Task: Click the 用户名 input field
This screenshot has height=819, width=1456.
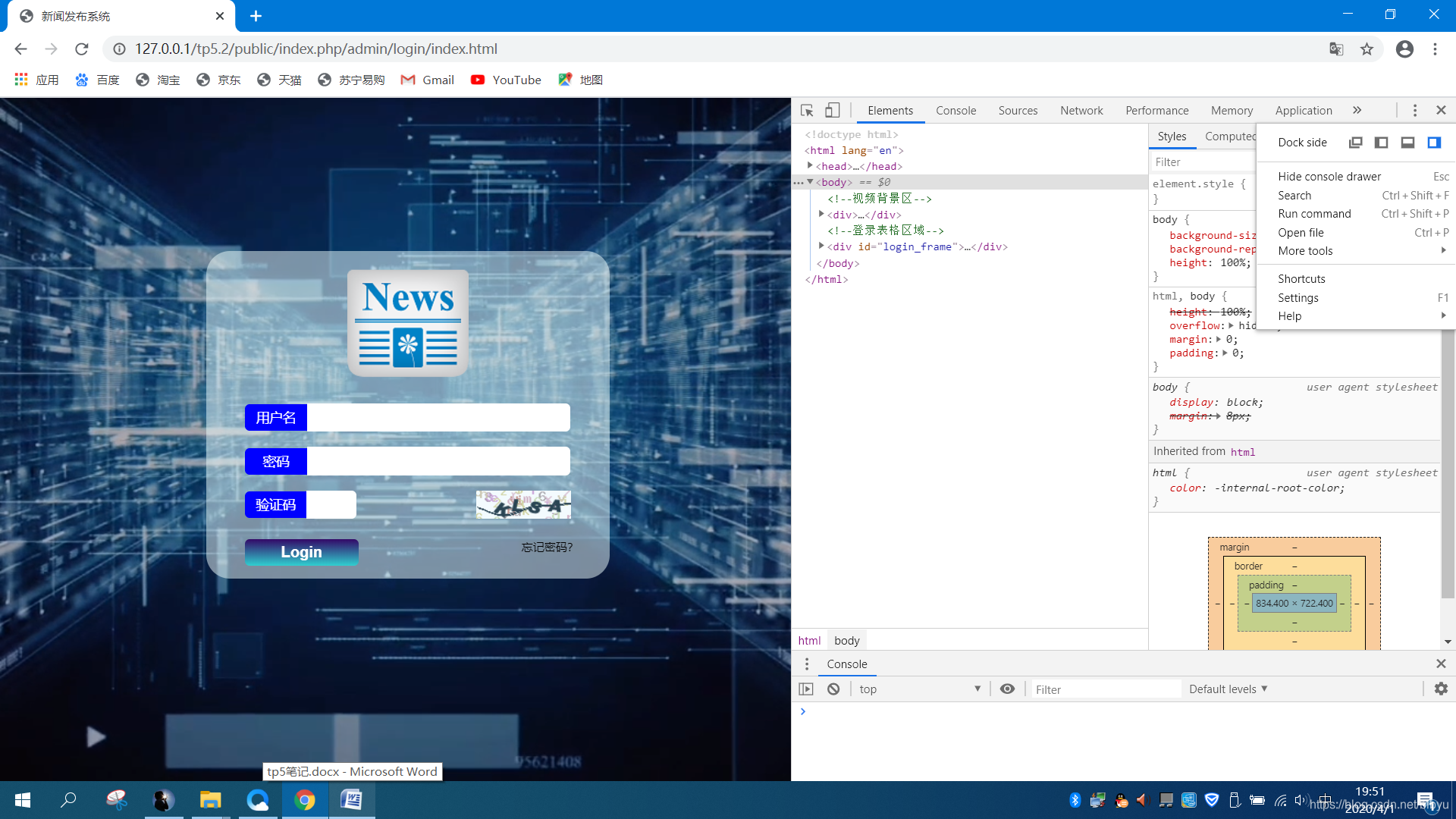Action: [x=438, y=418]
